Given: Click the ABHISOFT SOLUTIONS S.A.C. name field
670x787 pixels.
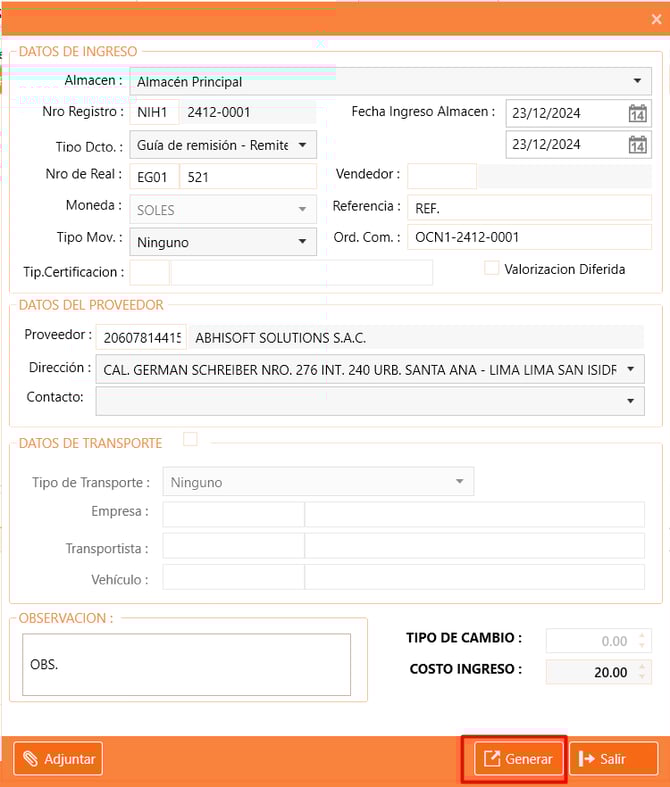Looking at the screenshot, I should [416, 337].
